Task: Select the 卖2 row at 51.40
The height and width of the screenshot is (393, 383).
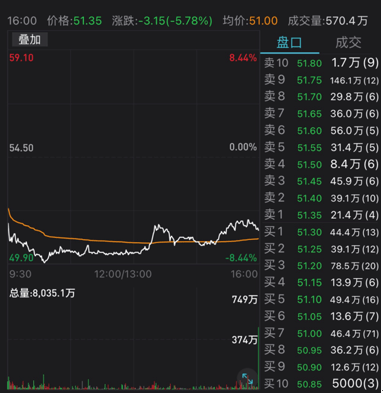Action: pyautogui.click(x=321, y=198)
